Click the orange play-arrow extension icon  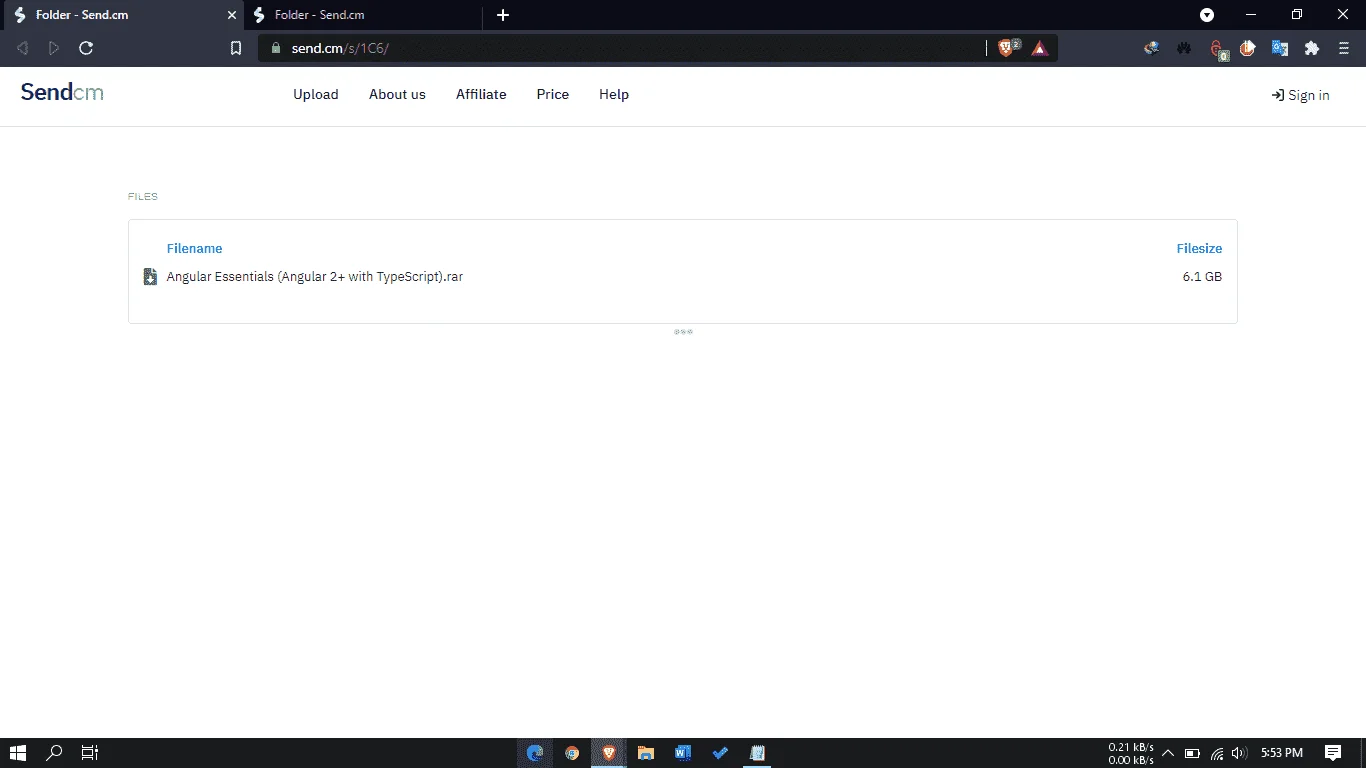click(x=1248, y=48)
